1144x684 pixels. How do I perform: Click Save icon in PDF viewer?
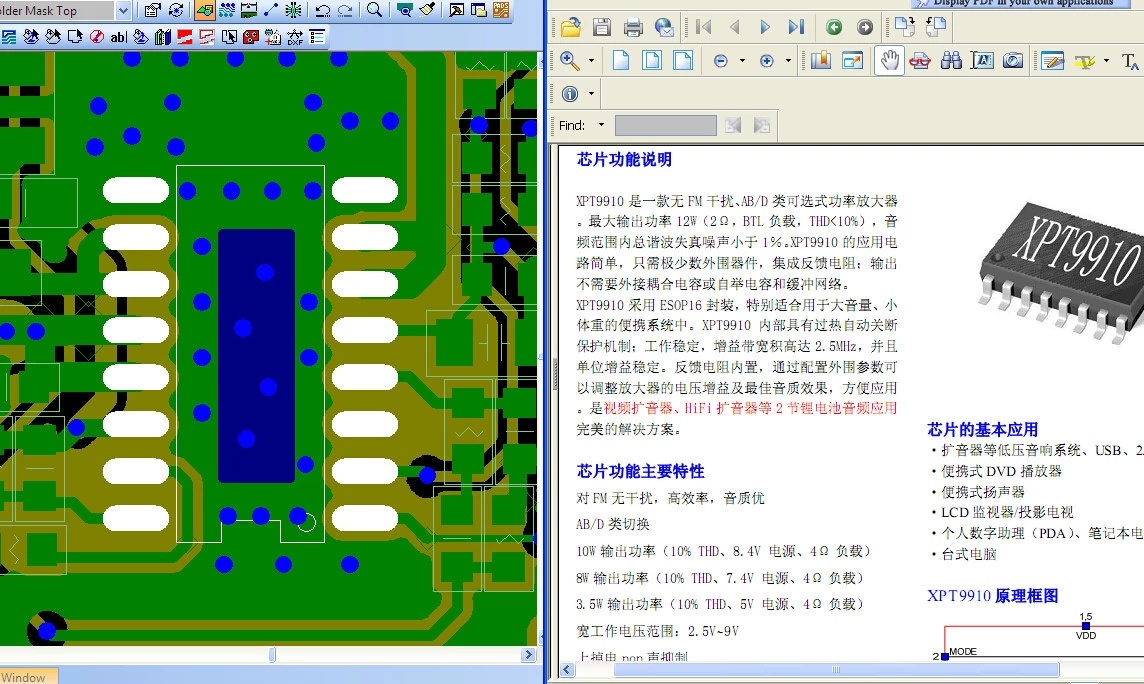[602, 28]
